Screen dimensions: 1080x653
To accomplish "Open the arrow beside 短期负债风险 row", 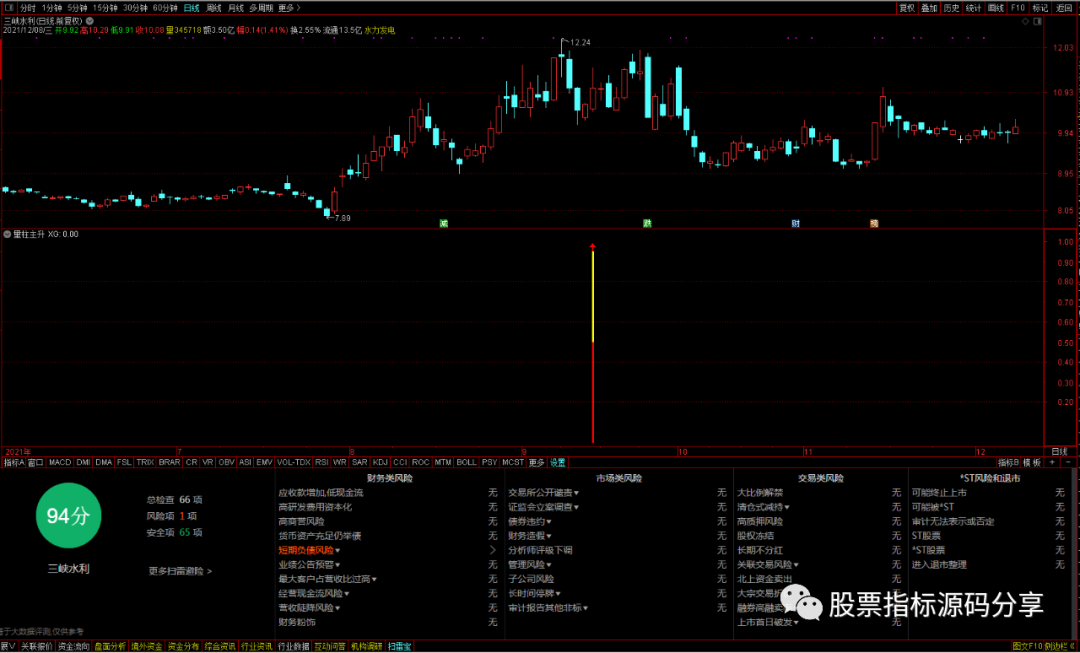I will (492, 550).
